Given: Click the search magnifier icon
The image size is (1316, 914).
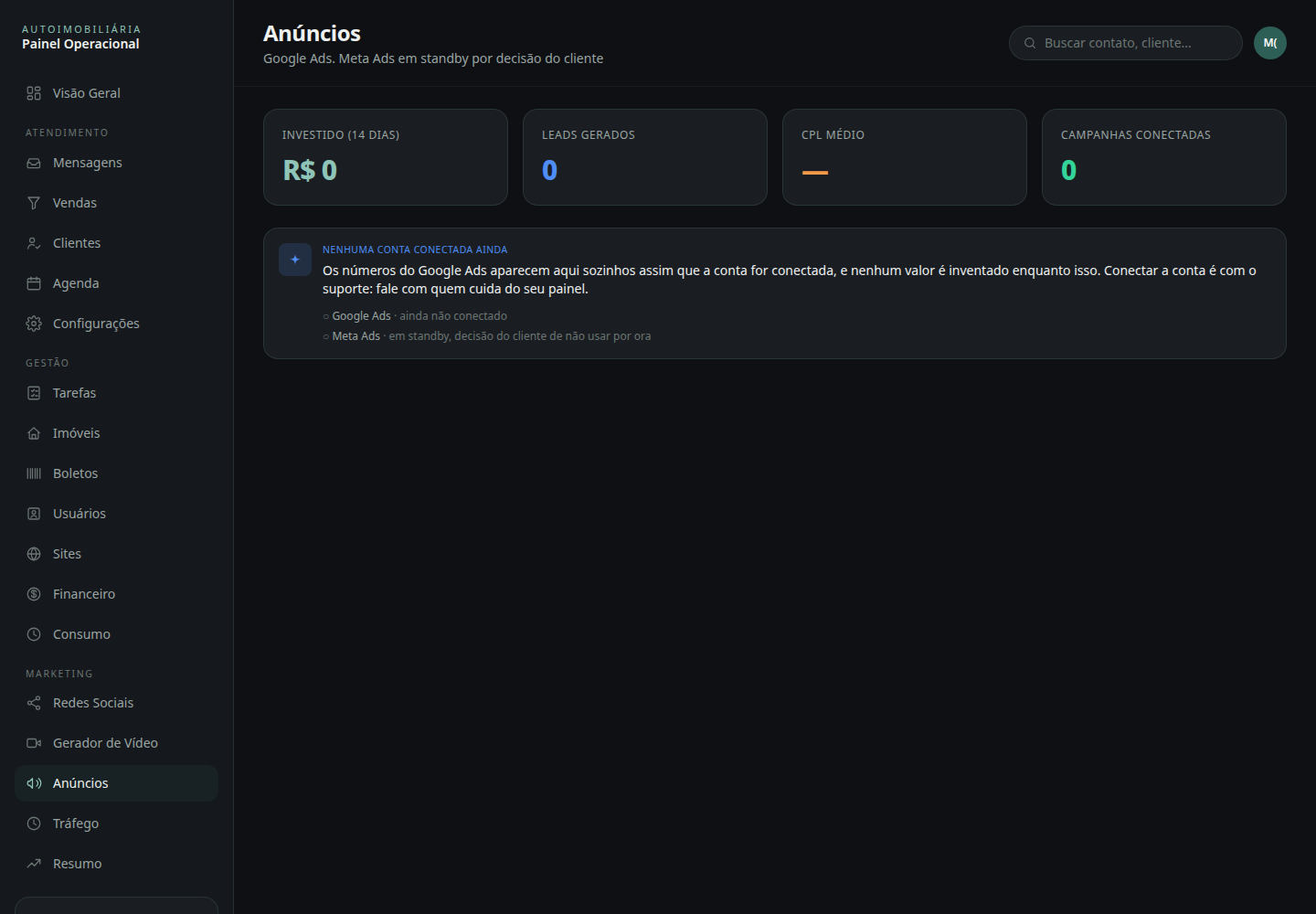Looking at the screenshot, I should (1030, 43).
